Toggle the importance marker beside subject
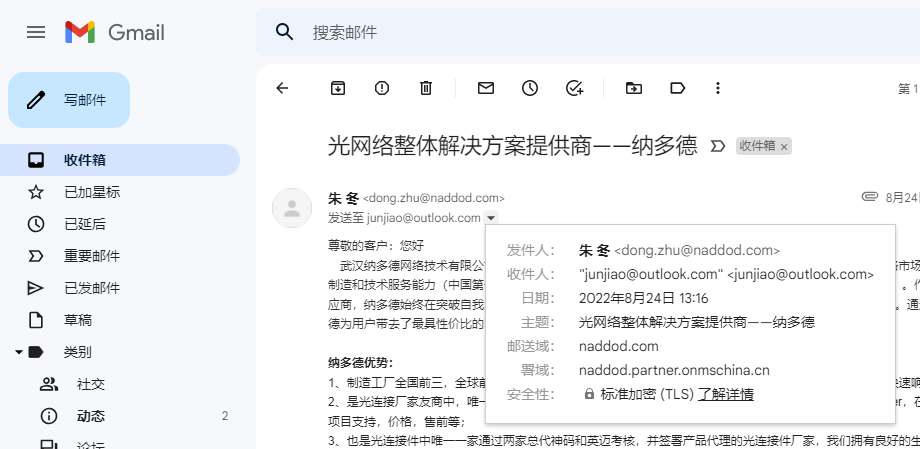Image resolution: width=920 pixels, height=449 pixels. pos(717,146)
